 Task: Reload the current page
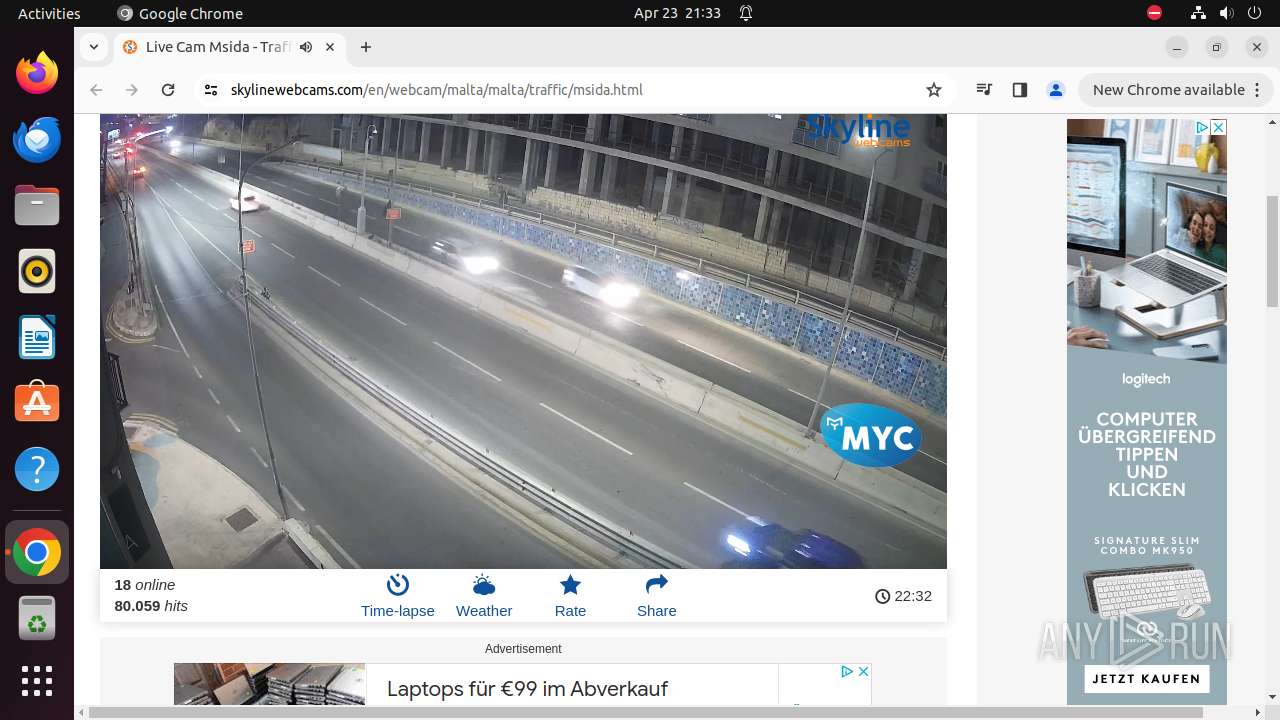168,90
